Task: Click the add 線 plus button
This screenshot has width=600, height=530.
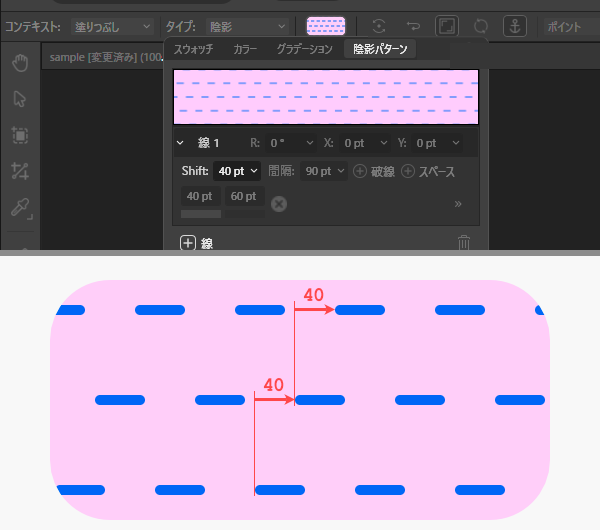Action: coord(188,243)
